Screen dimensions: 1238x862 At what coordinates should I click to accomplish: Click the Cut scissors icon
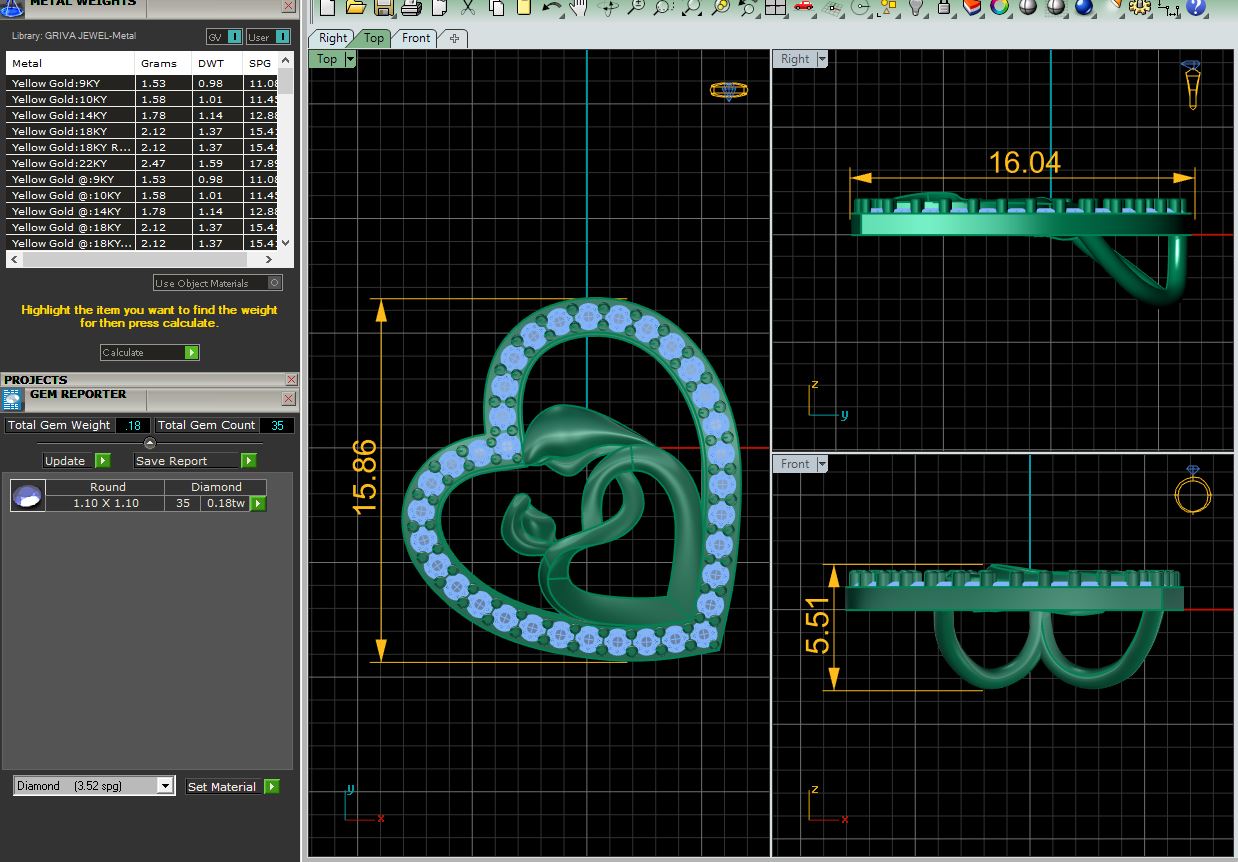click(467, 7)
